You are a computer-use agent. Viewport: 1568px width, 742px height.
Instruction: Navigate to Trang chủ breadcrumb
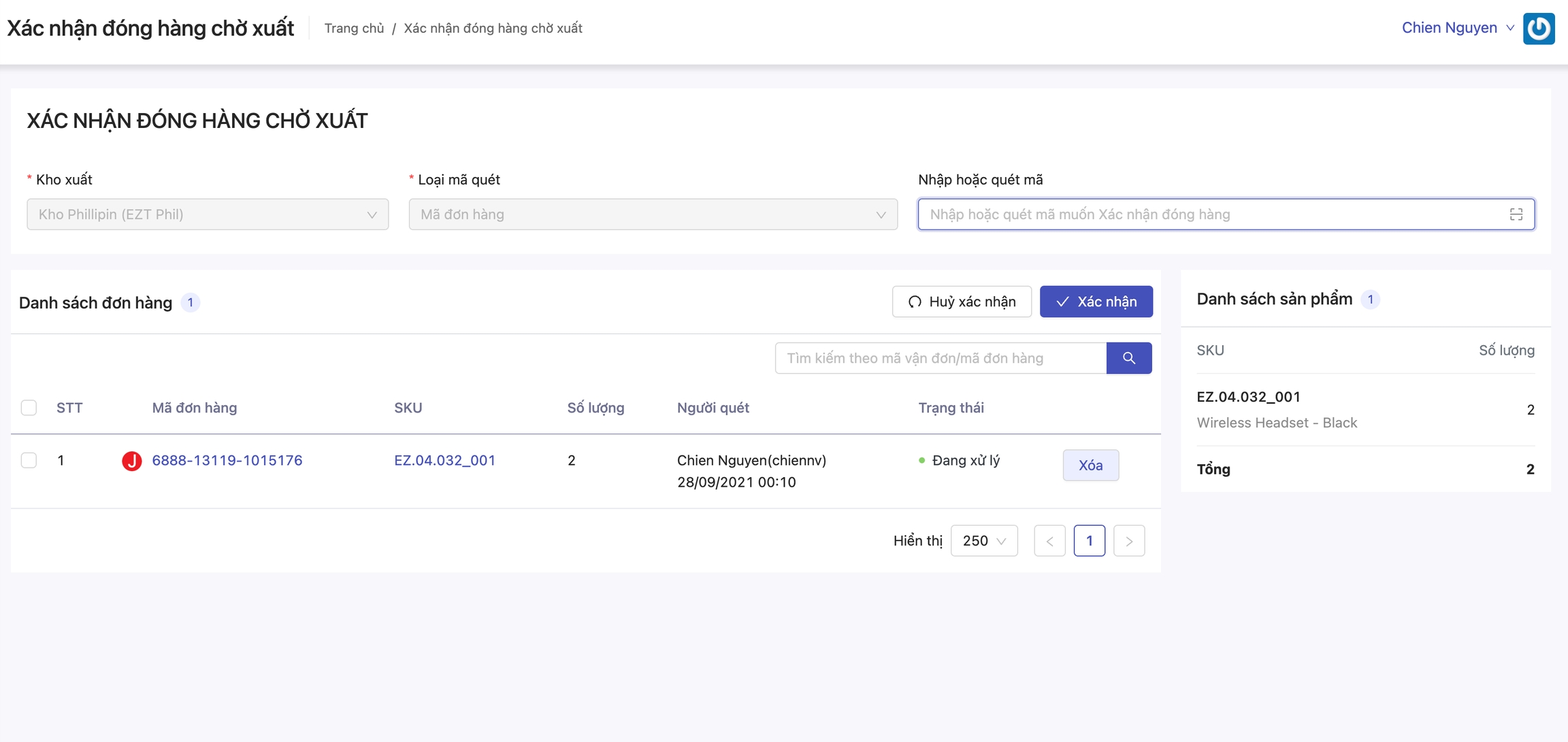pyautogui.click(x=354, y=28)
